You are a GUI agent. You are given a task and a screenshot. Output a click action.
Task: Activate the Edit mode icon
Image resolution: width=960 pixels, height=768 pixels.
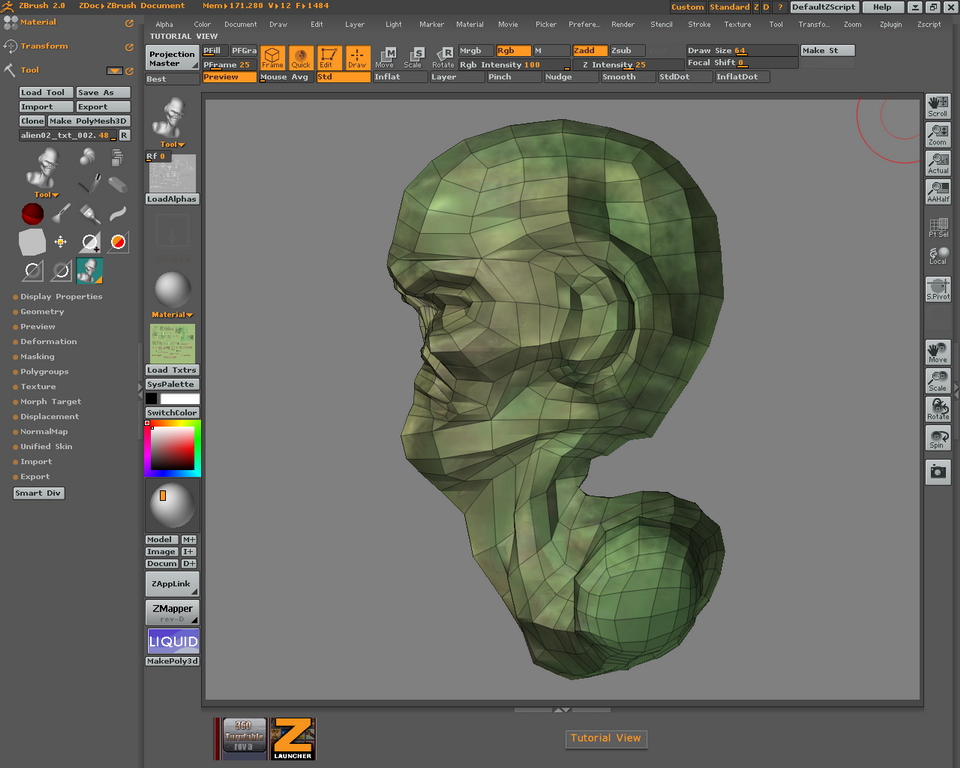tap(329, 58)
